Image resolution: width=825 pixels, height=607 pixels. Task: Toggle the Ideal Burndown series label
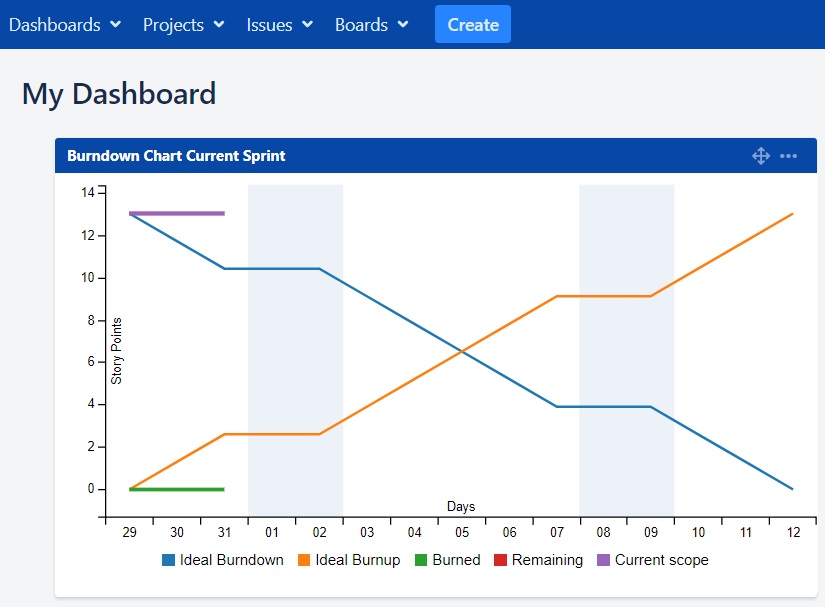(232, 560)
